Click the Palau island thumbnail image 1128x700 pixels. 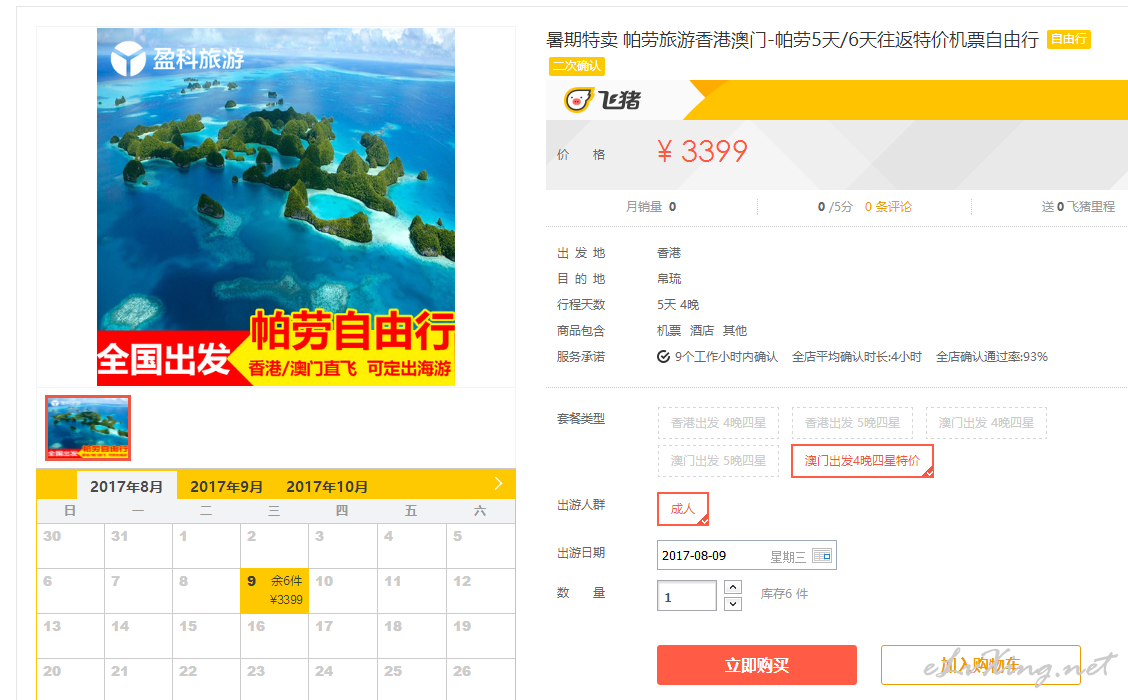[x=88, y=428]
